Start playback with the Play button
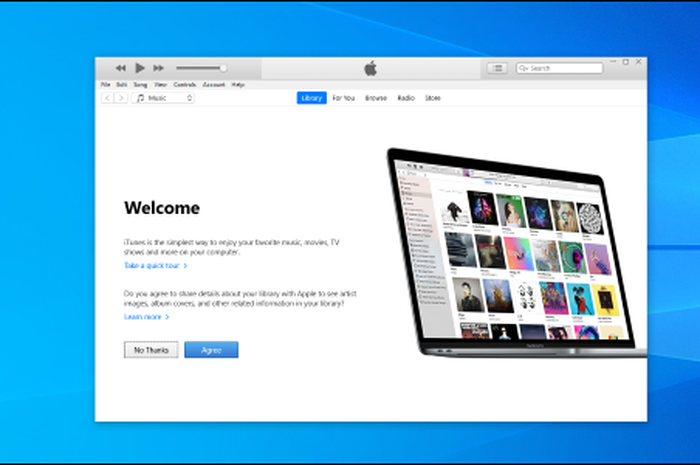Viewport: 700px width, 465px height. [x=140, y=68]
